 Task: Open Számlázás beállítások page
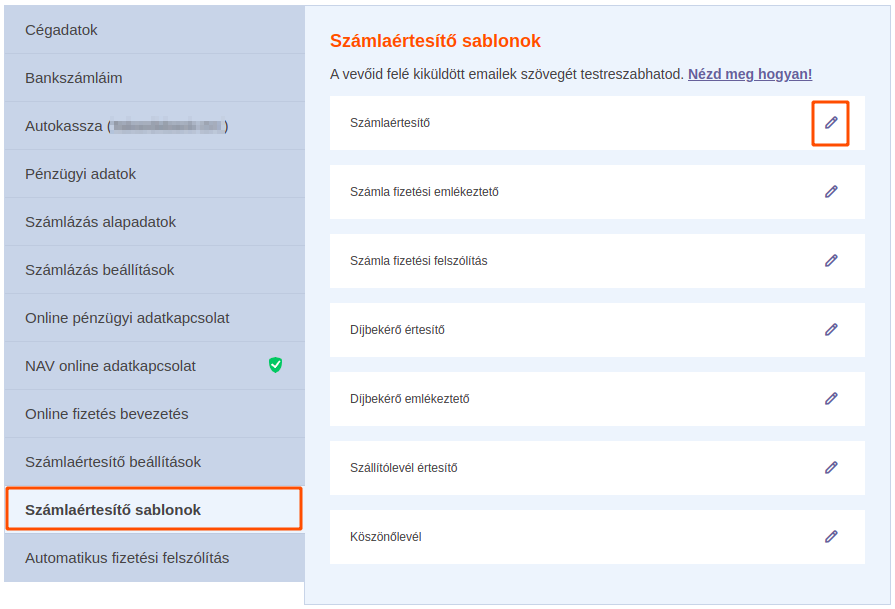[100, 270]
